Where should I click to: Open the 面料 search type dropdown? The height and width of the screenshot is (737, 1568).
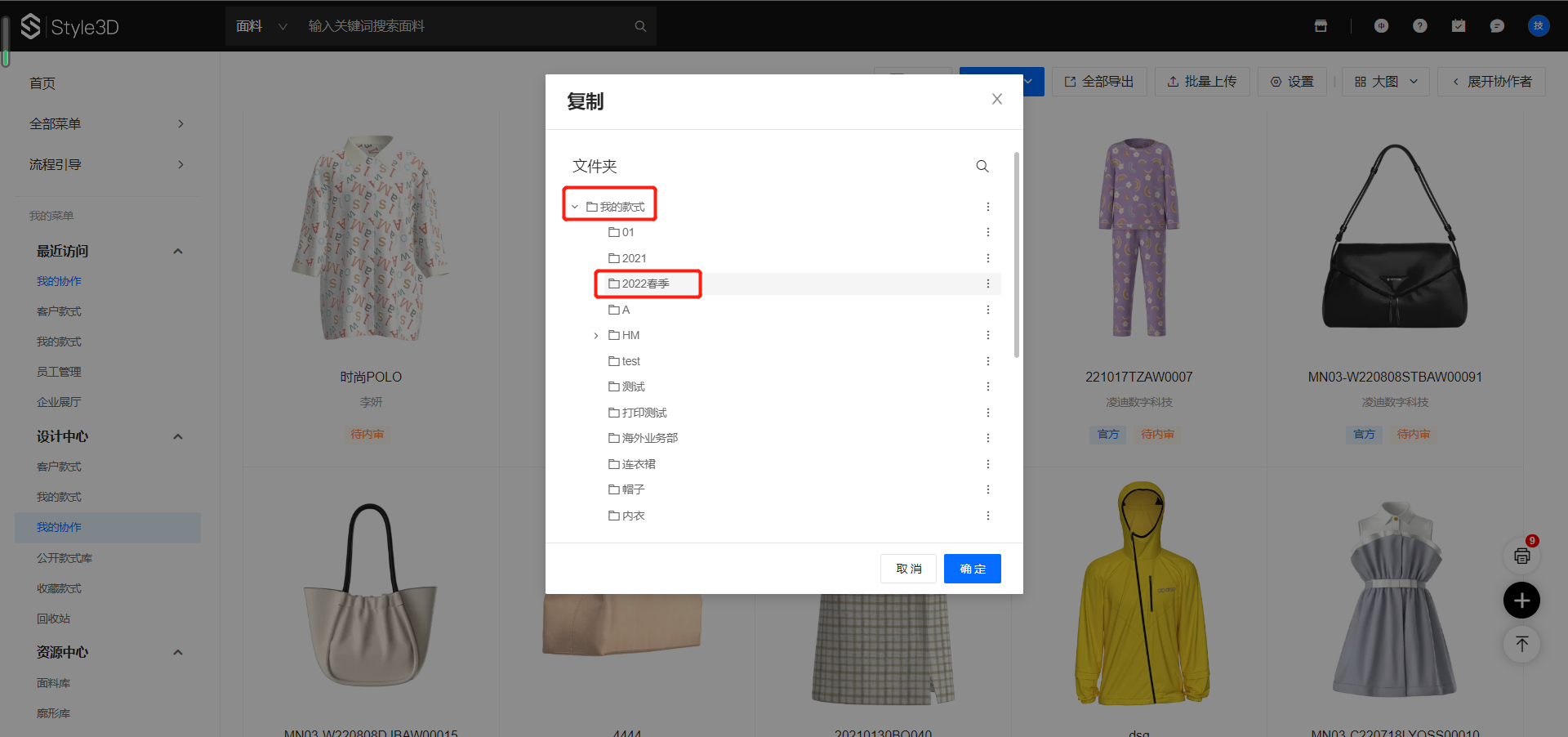(x=261, y=26)
